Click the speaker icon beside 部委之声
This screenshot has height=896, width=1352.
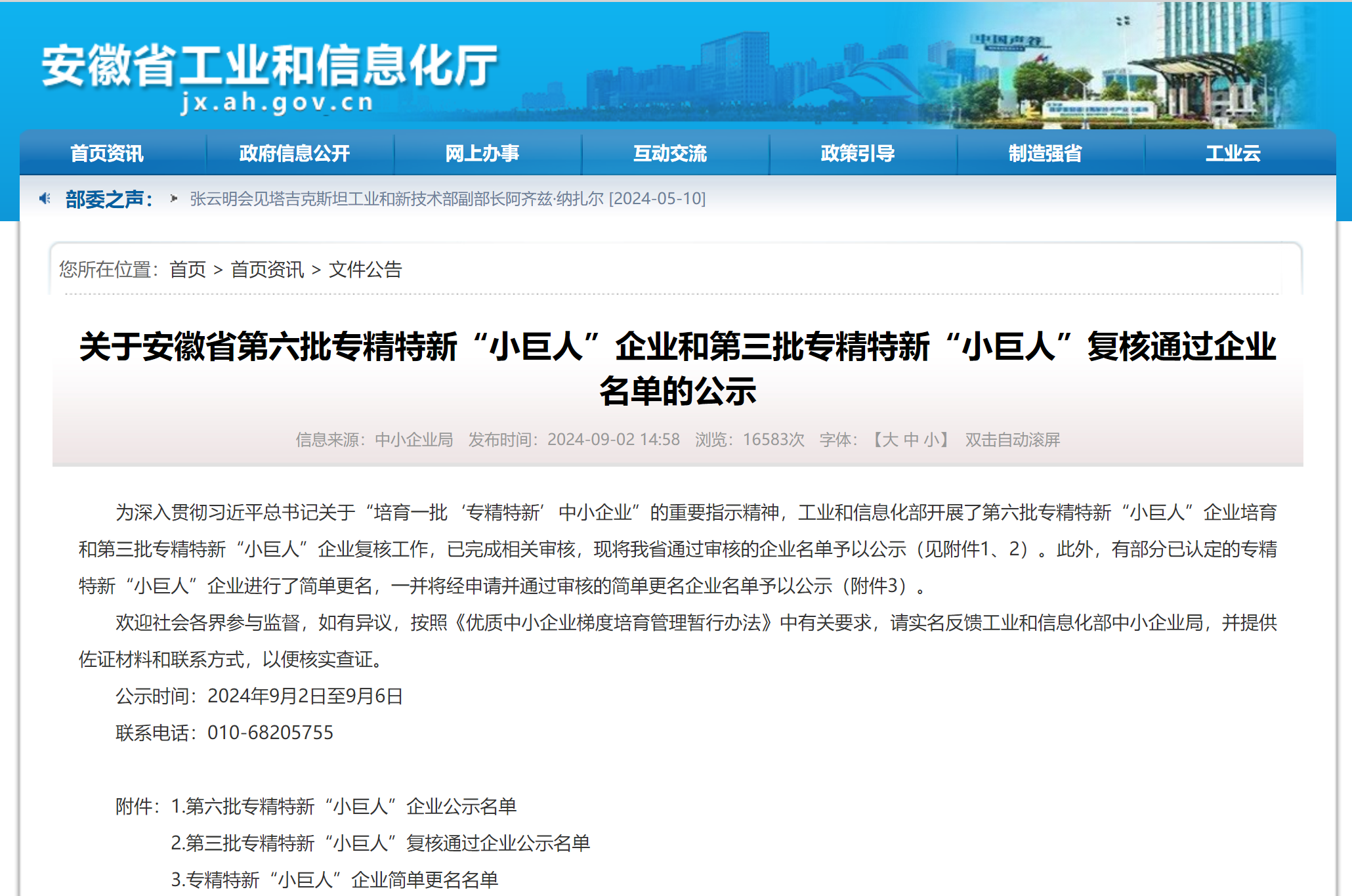click(45, 198)
